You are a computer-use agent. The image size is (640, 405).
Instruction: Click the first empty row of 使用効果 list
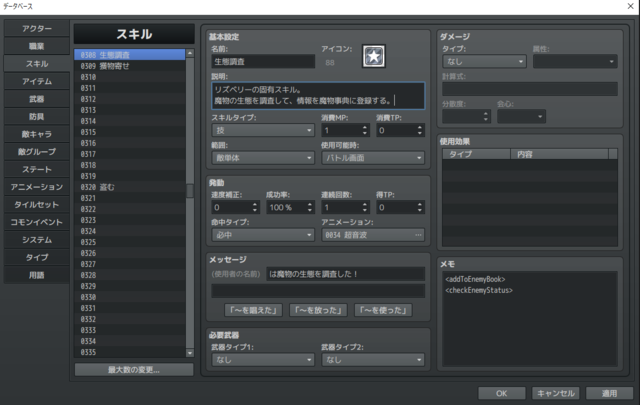point(530,165)
